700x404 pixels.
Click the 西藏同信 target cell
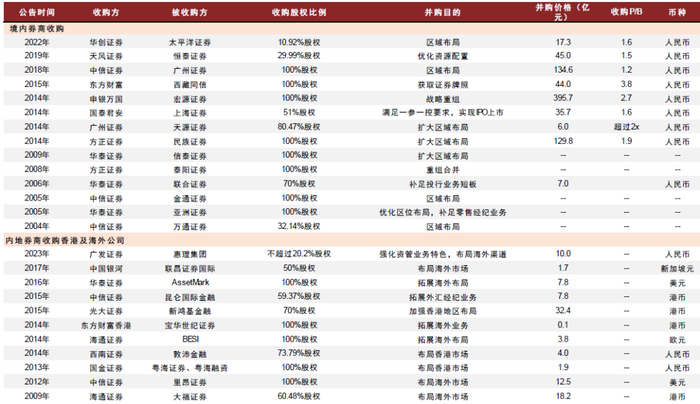pos(190,85)
